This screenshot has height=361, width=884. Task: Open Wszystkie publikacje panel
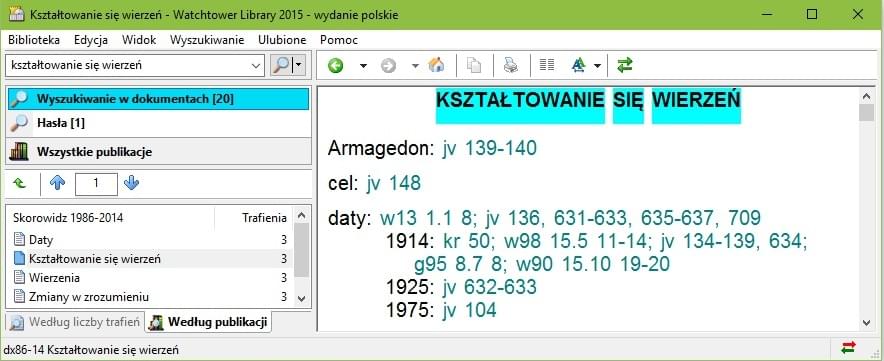tap(158, 152)
